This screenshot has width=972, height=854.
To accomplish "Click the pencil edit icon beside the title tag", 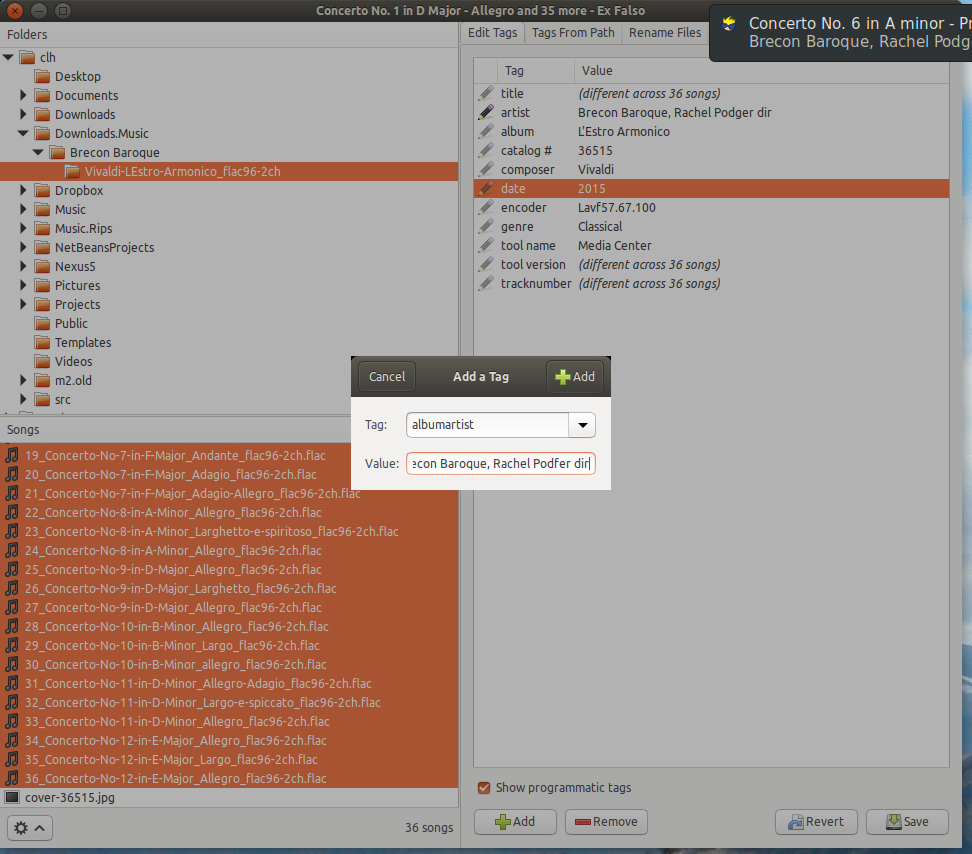I will pyautogui.click(x=487, y=93).
